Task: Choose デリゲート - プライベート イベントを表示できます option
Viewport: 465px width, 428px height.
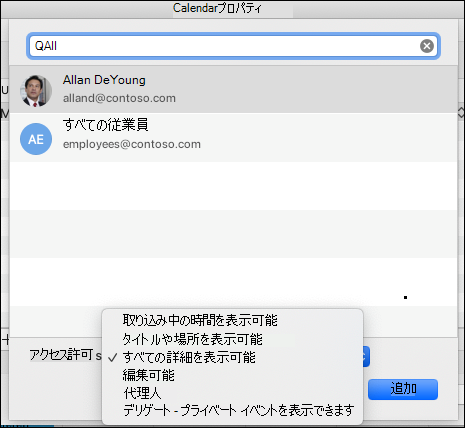Action: [239, 410]
